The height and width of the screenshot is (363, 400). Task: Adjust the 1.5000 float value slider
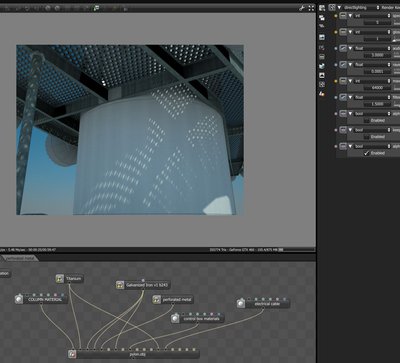pos(377,104)
